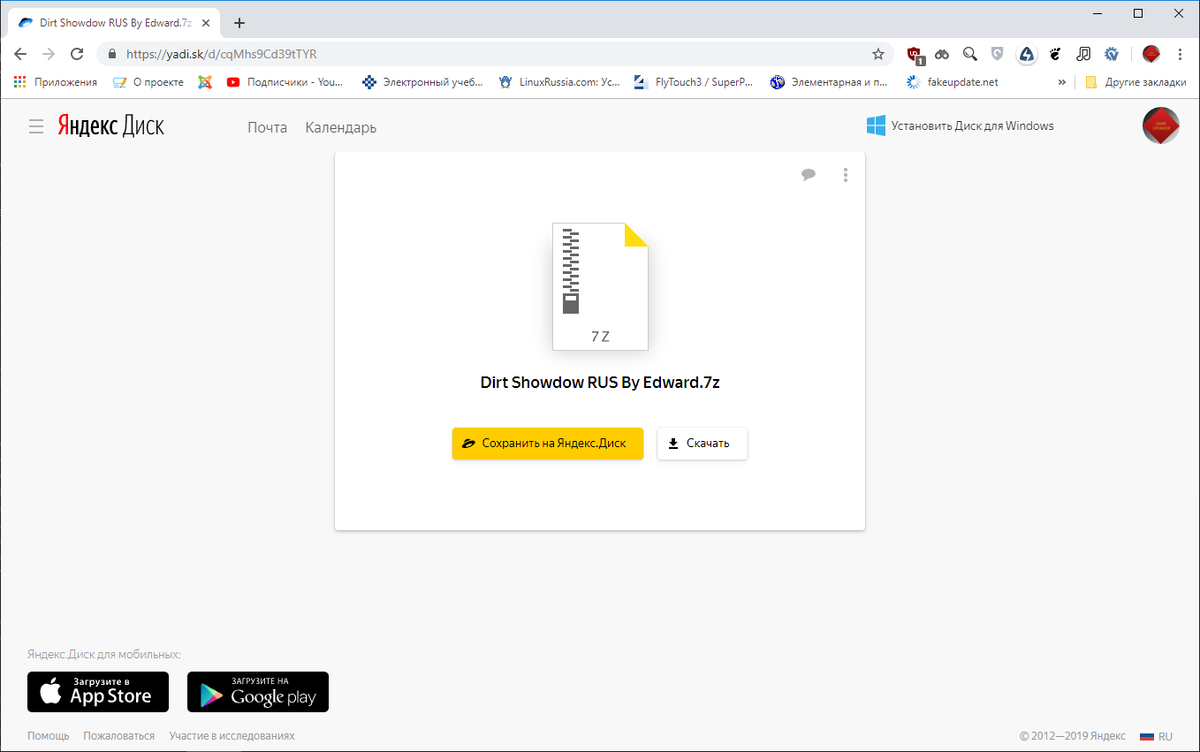Change language with the RU flag selector
The image size is (1200, 752).
click(1156, 736)
